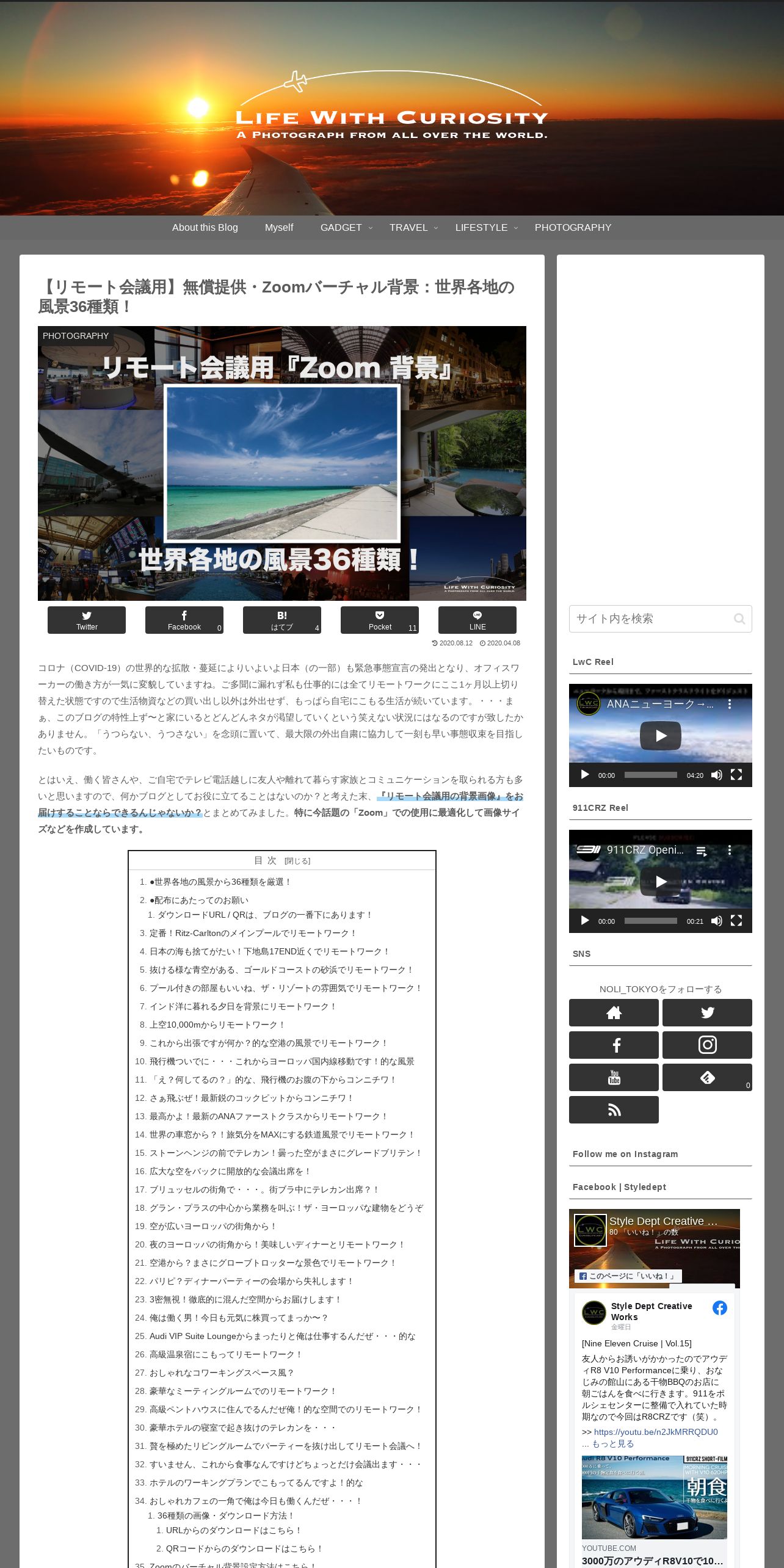The image size is (784, 1568).
Task: Jump to ストーンヘンジの前でテレカン section
Action: click(286, 1153)
